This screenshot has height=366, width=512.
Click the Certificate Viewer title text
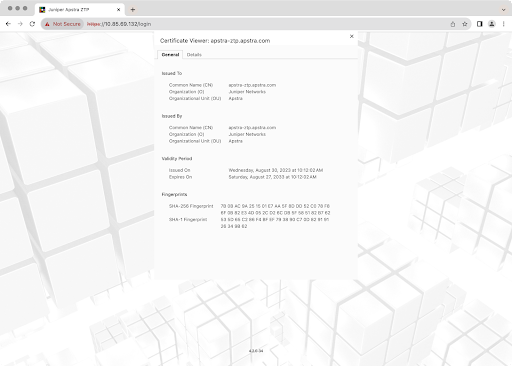tap(215, 41)
